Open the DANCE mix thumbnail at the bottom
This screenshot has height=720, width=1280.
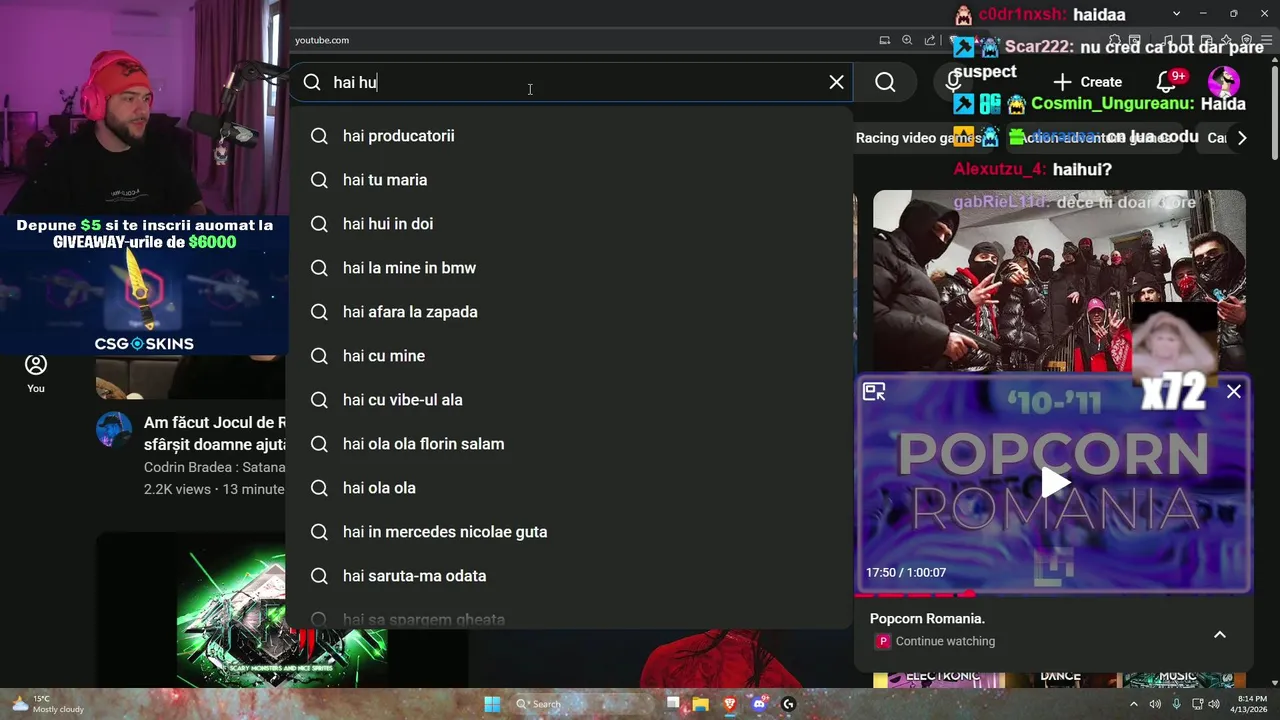tap(1060, 680)
